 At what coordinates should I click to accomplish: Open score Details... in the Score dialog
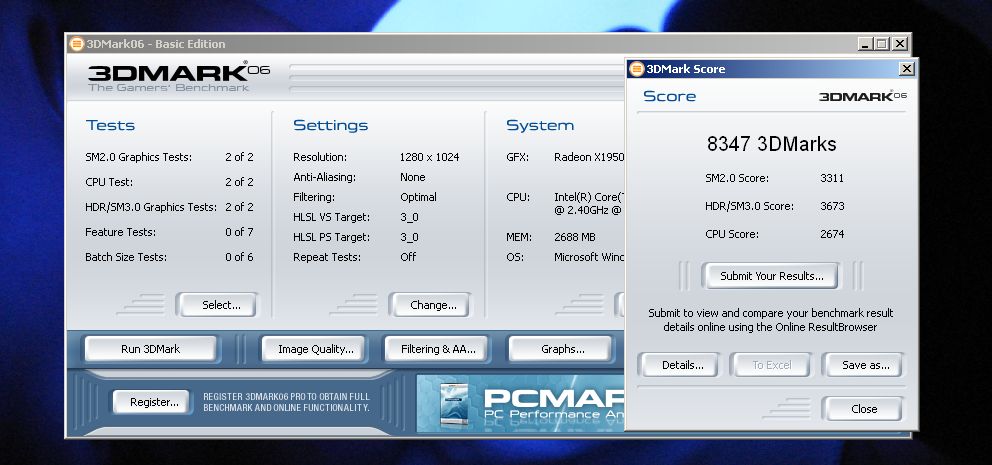[682, 365]
